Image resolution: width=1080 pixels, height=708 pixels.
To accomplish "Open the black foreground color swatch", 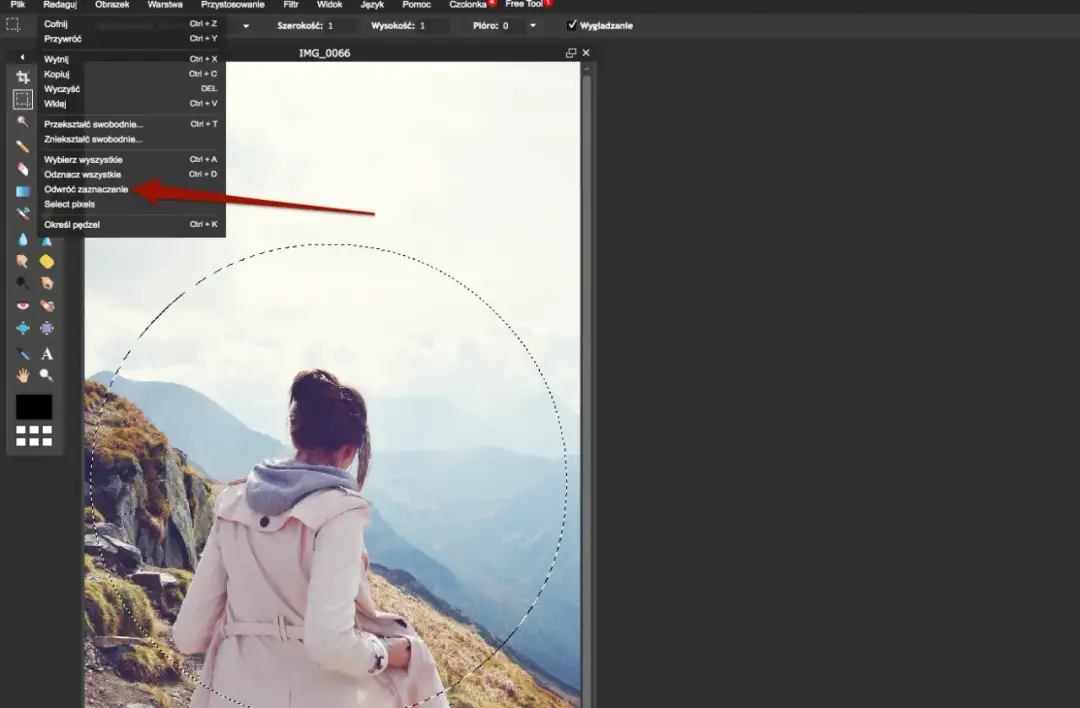I will [x=34, y=407].
